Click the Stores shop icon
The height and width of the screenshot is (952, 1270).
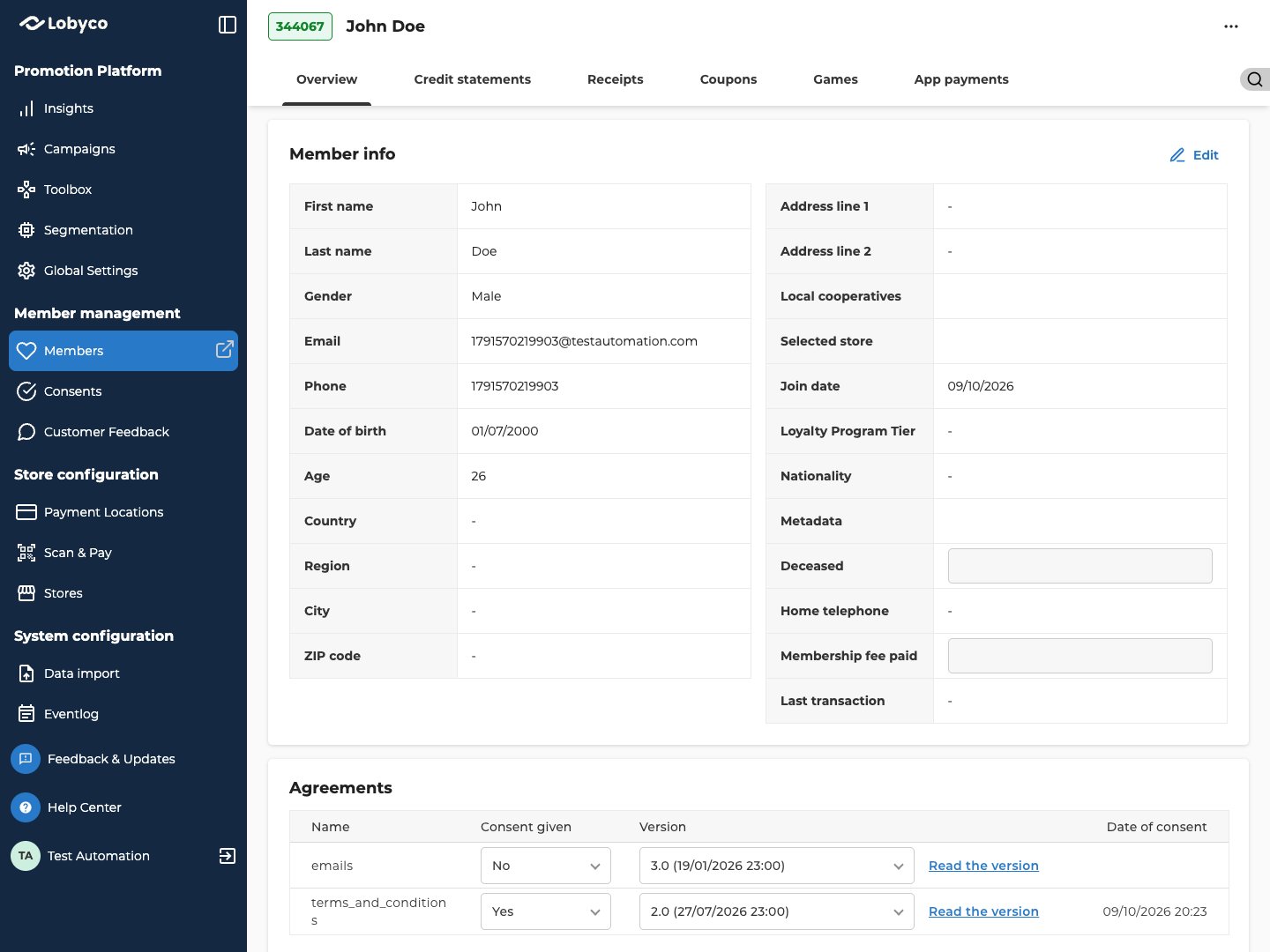(26, 593)
